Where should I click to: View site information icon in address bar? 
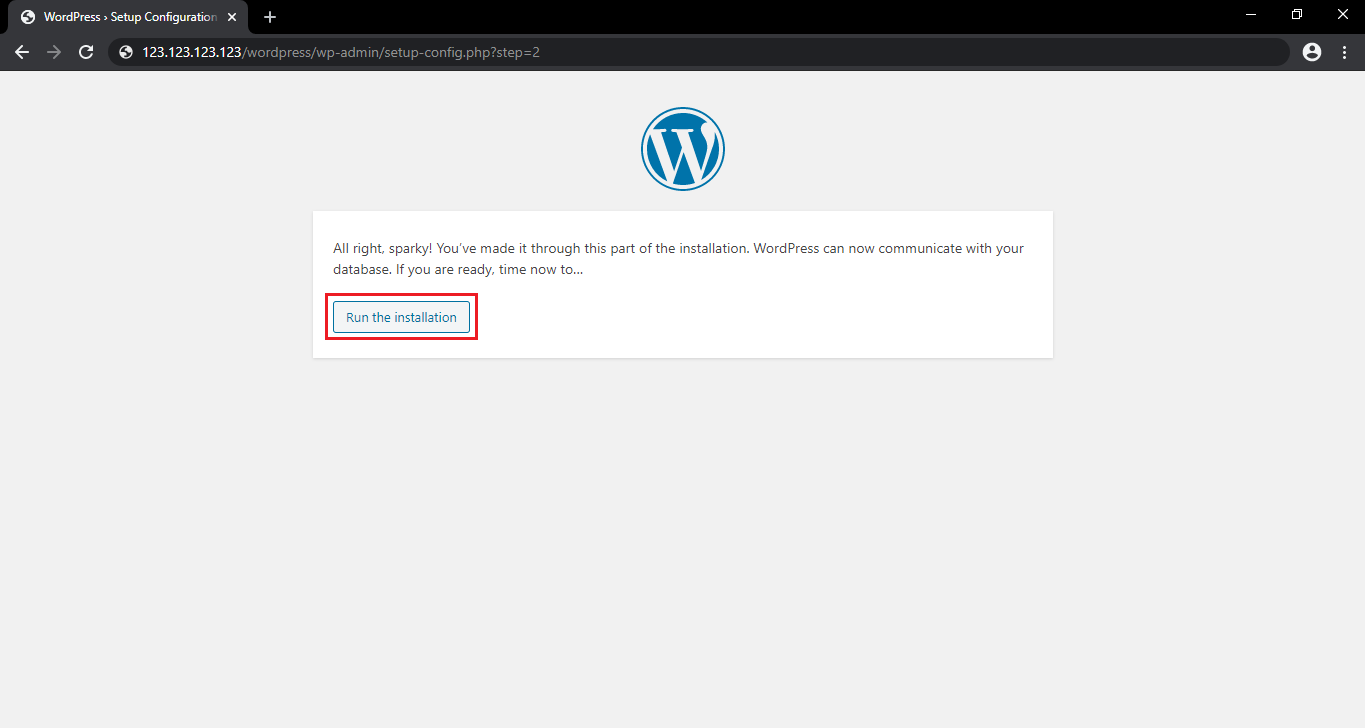pyautogui.click(x=126, y=52)
